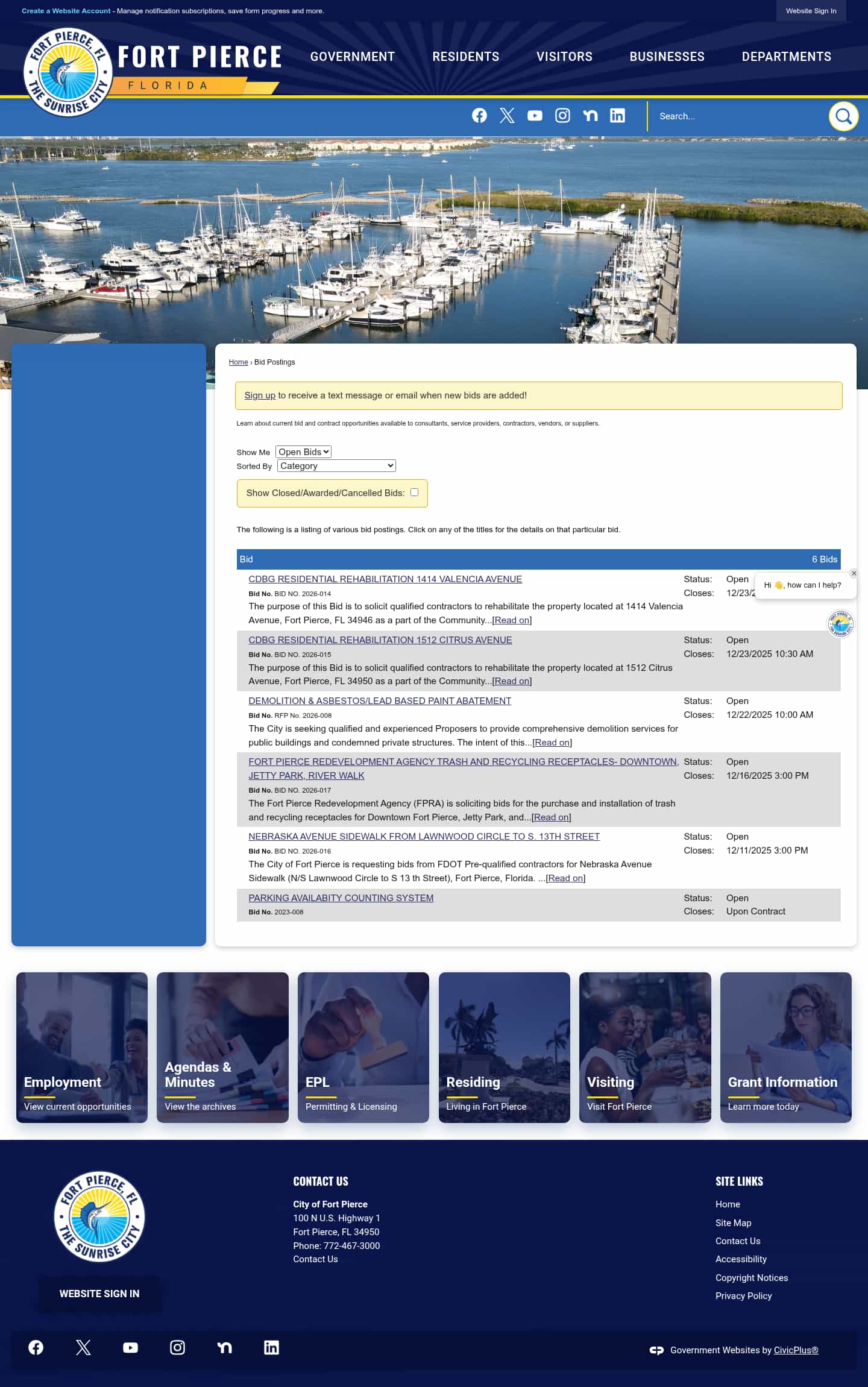868x1387 pixels.
Task: Click the 6 Bids count in header row
Action: (x=824, y=559)
